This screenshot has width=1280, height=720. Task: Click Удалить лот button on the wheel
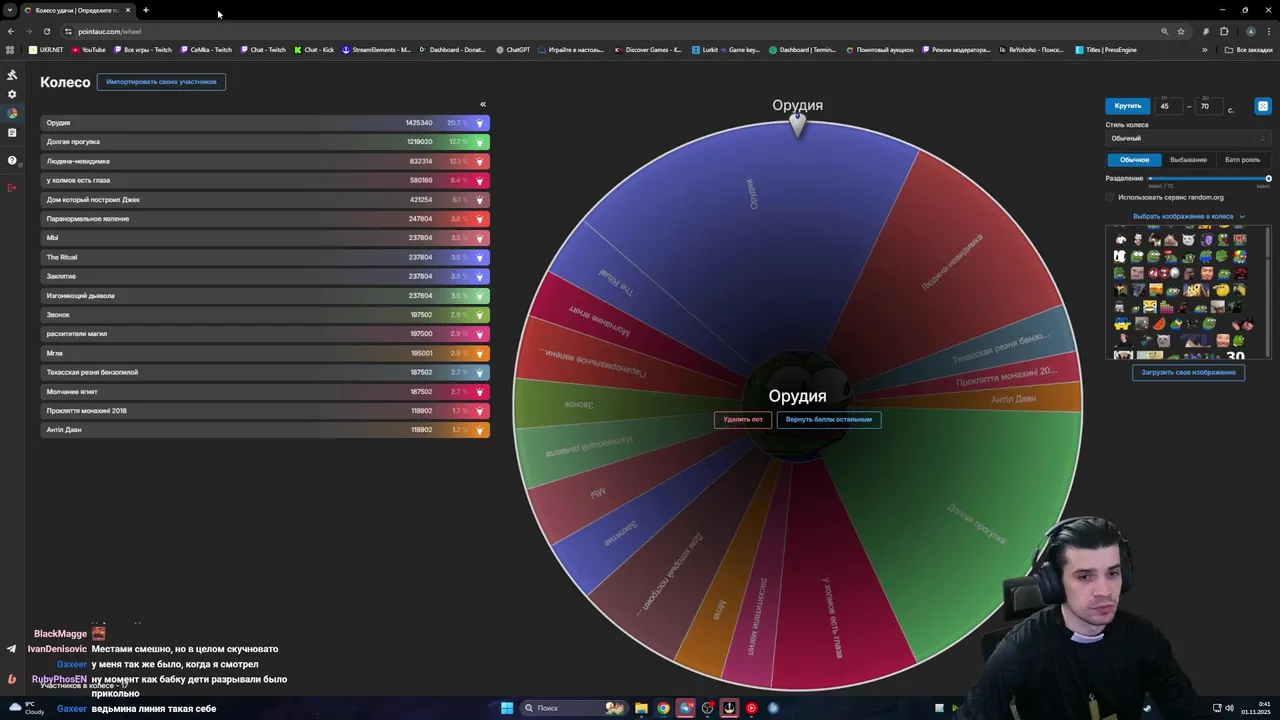click(742, 420)
